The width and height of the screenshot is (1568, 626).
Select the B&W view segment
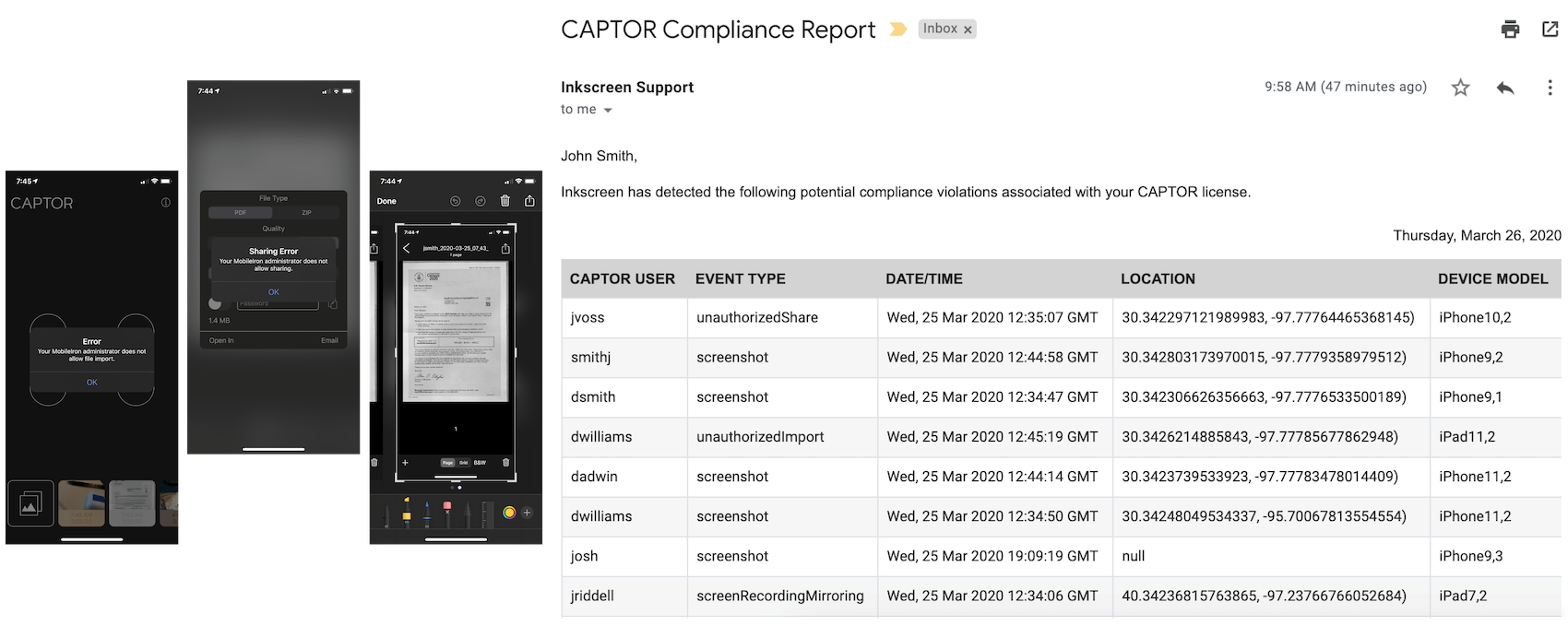click(x=480, y=462)
